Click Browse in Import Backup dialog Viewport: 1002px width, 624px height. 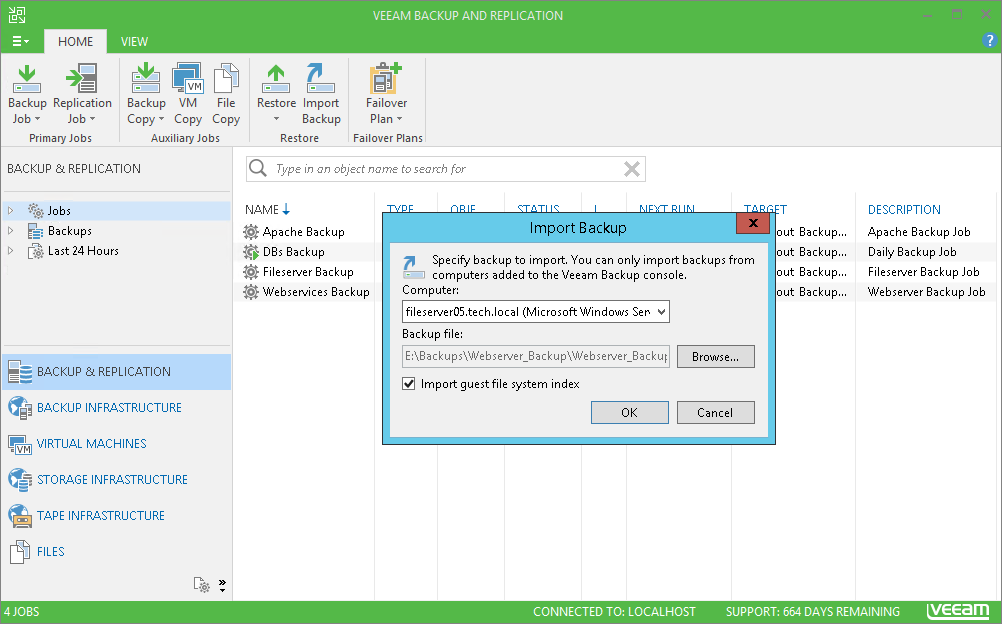(x=715, y=357)
